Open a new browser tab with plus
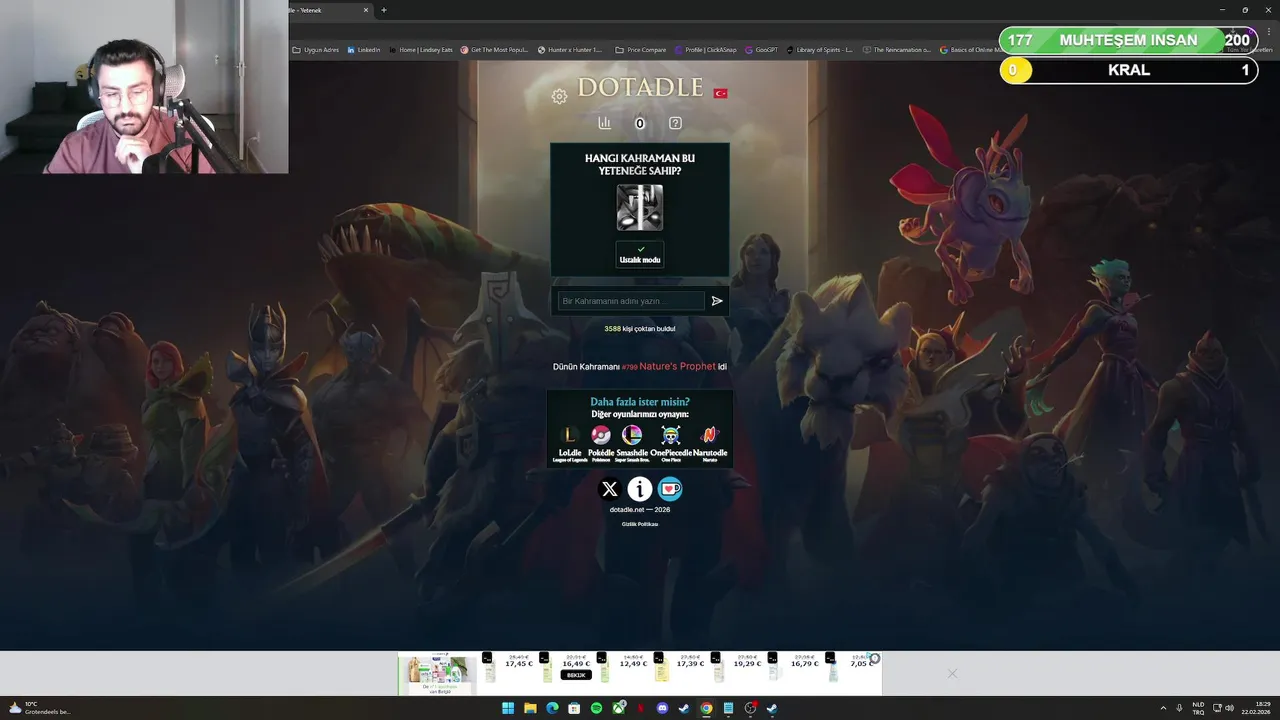This screenshot has width=1280, height=720. (x=384, y=10)
